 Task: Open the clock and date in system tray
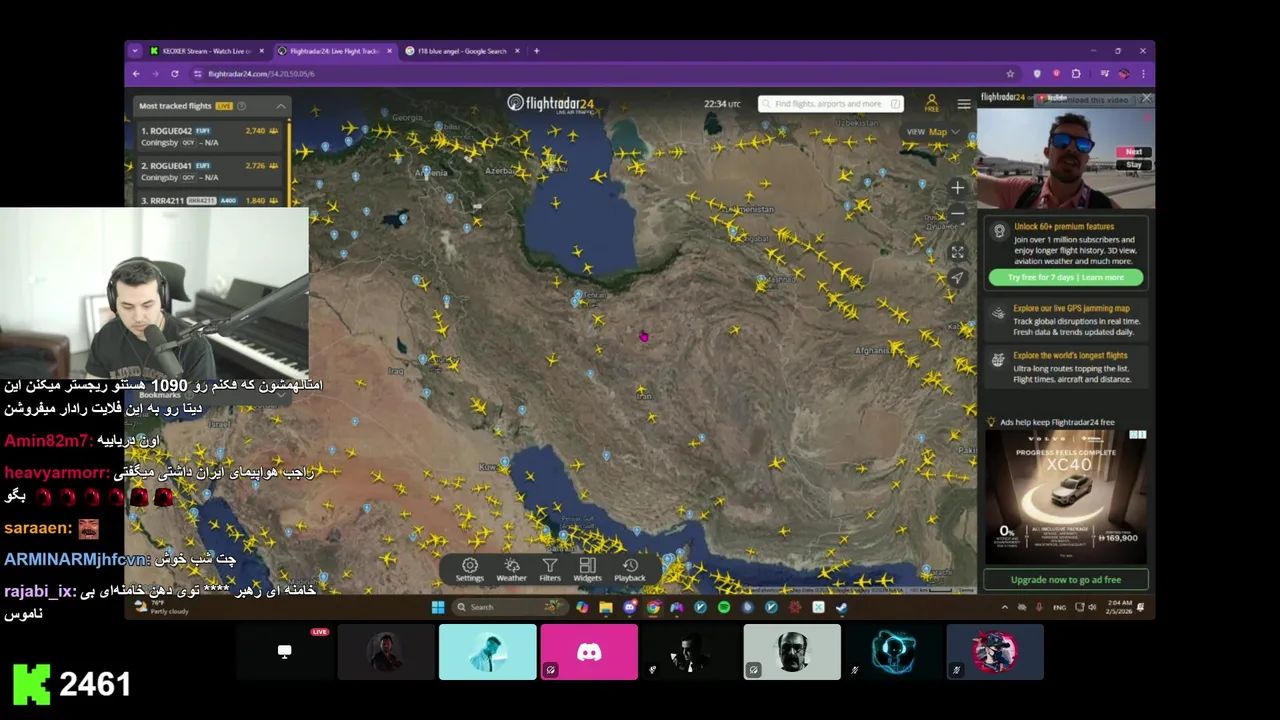coord(1117,607)
